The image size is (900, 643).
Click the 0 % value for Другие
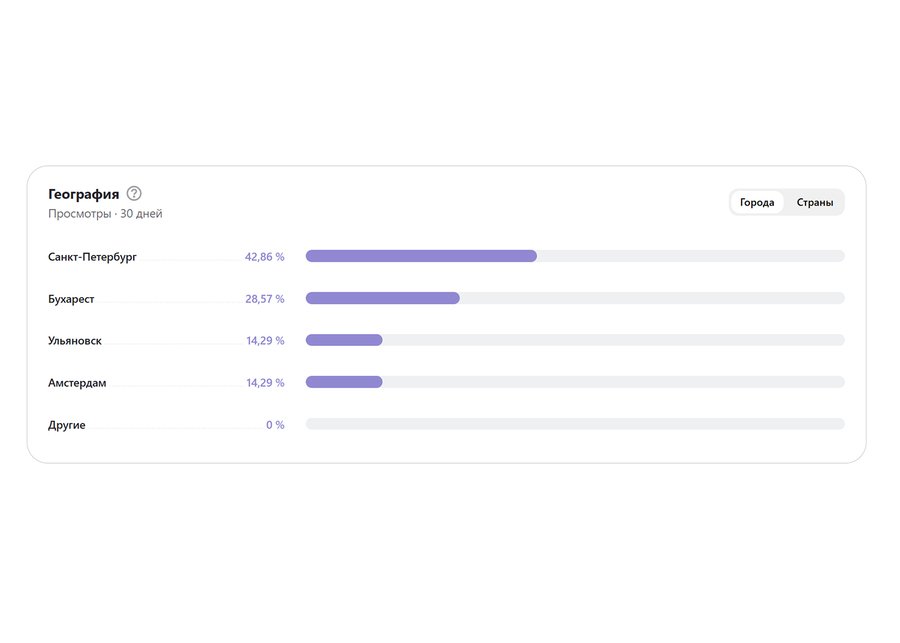click(x=275, y=425)
